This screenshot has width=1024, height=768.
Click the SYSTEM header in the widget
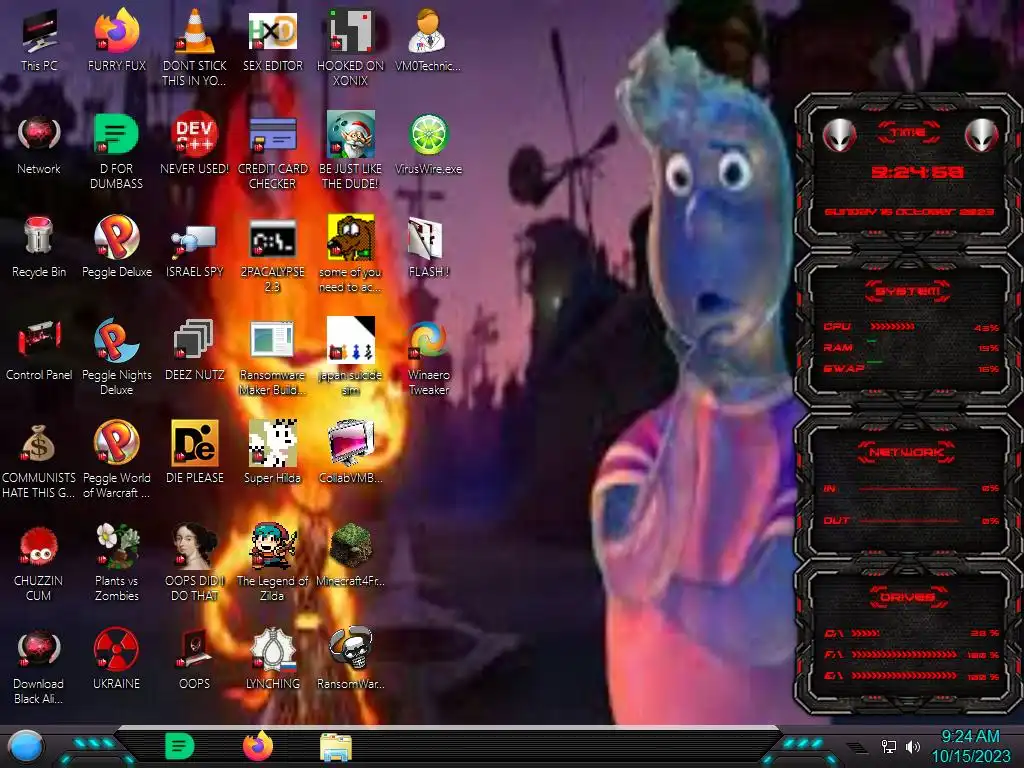point(908,291)
